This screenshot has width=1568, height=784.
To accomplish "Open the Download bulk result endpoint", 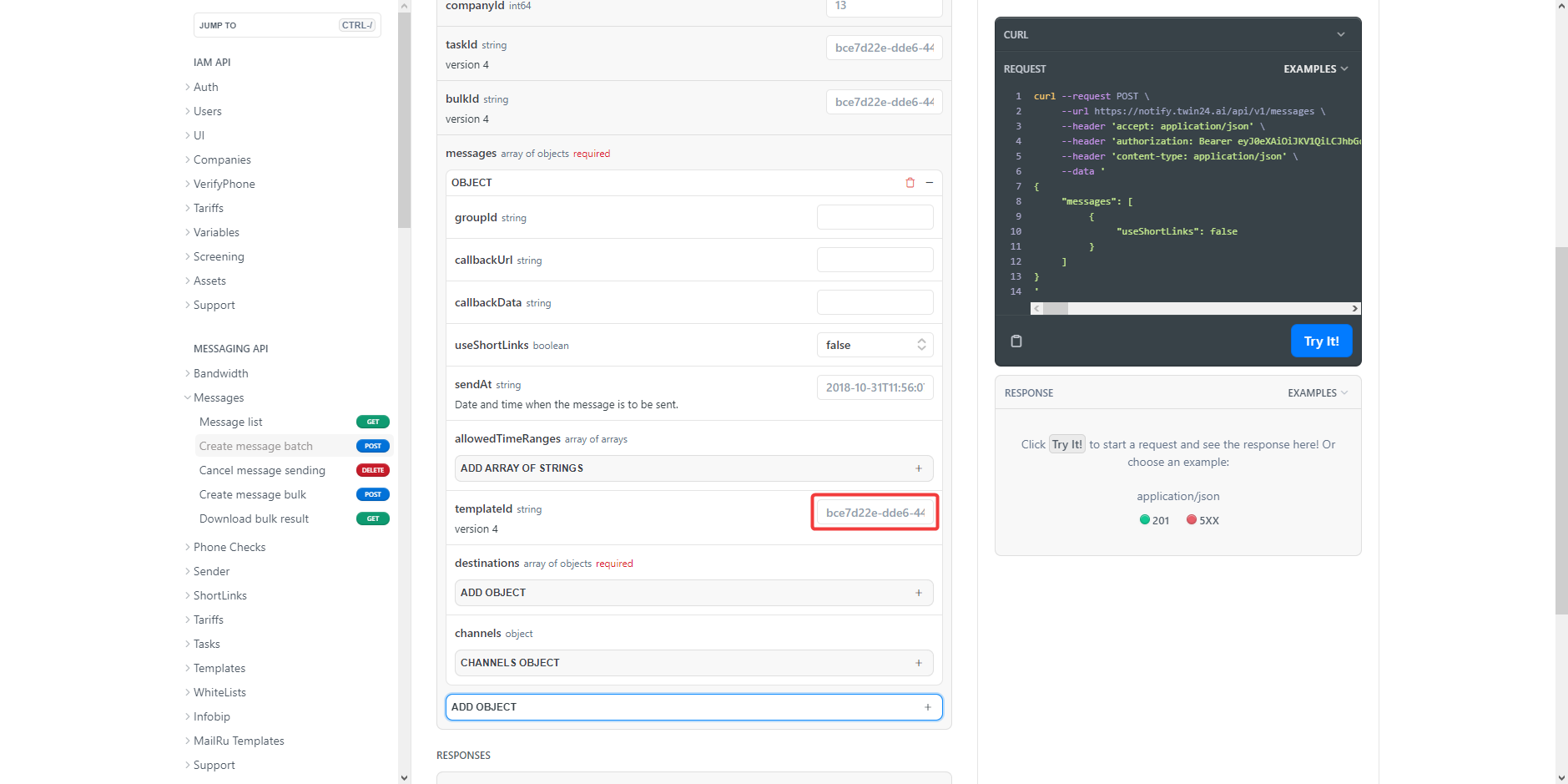I will (x=254, y=518).
